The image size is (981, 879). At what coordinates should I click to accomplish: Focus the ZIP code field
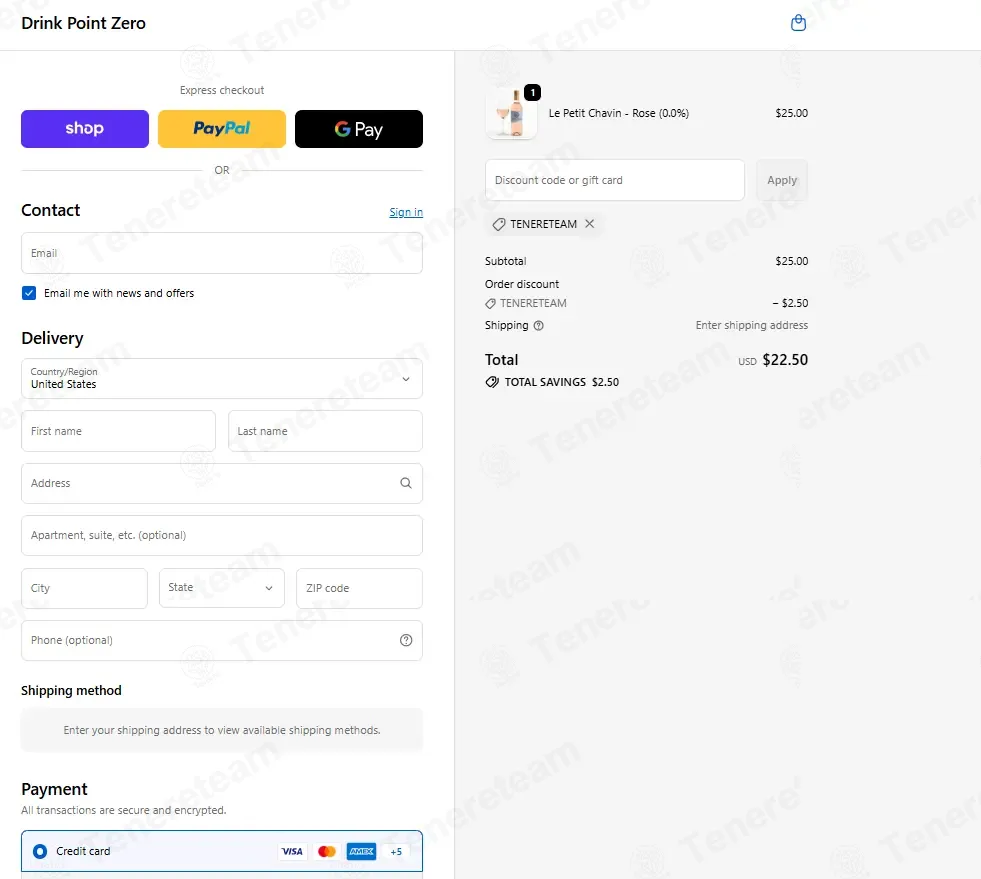point(359,588)
